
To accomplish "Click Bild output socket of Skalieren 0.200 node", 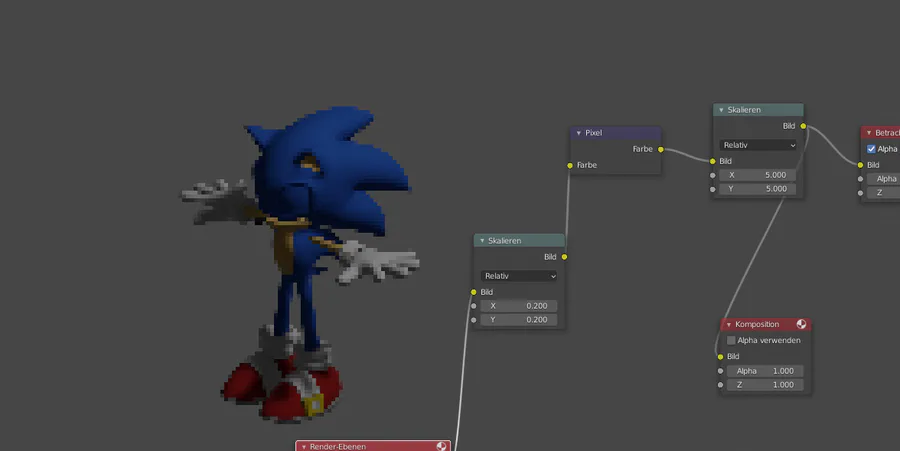I will tap(564, 257).
